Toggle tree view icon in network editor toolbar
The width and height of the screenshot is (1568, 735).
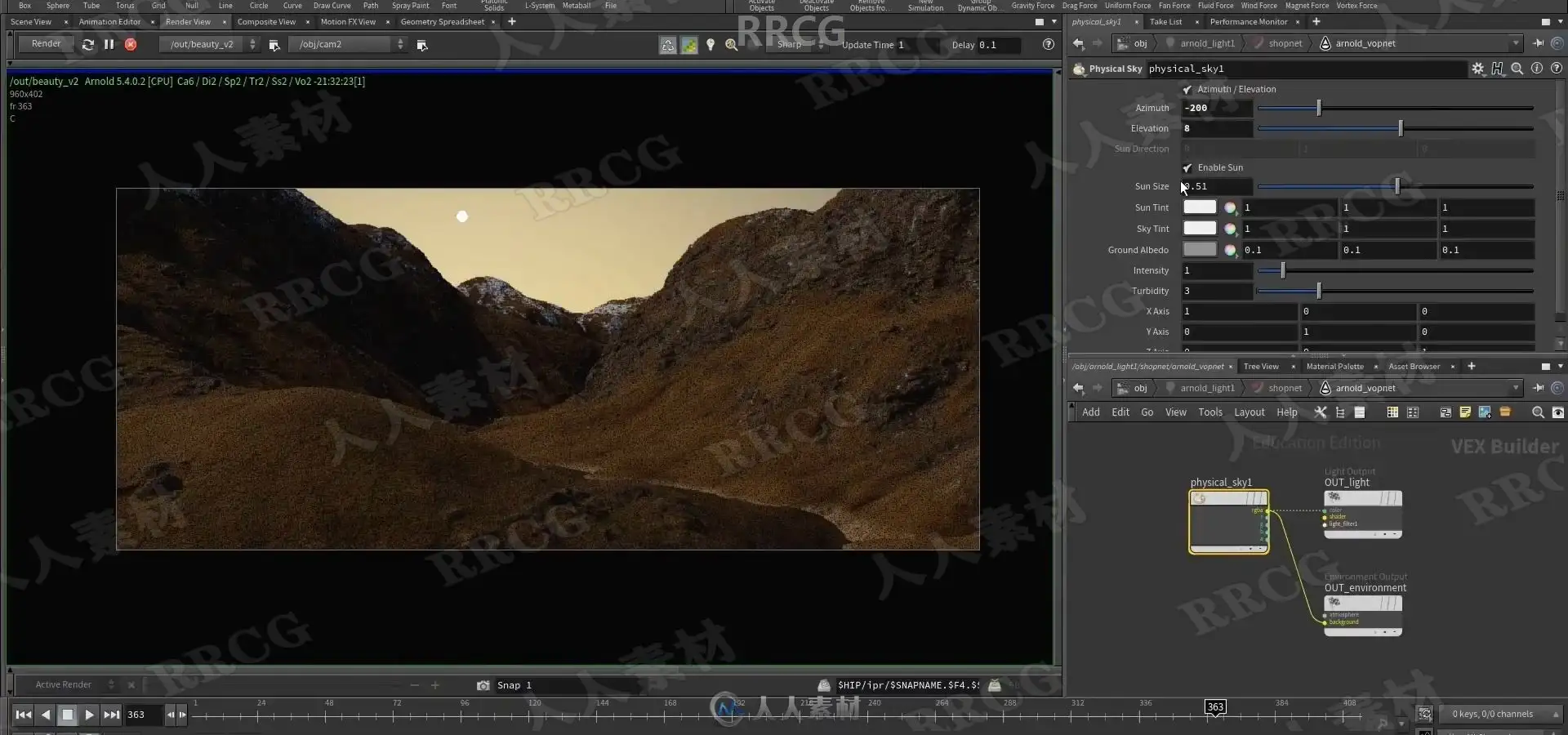click(x=1340, y=412)
